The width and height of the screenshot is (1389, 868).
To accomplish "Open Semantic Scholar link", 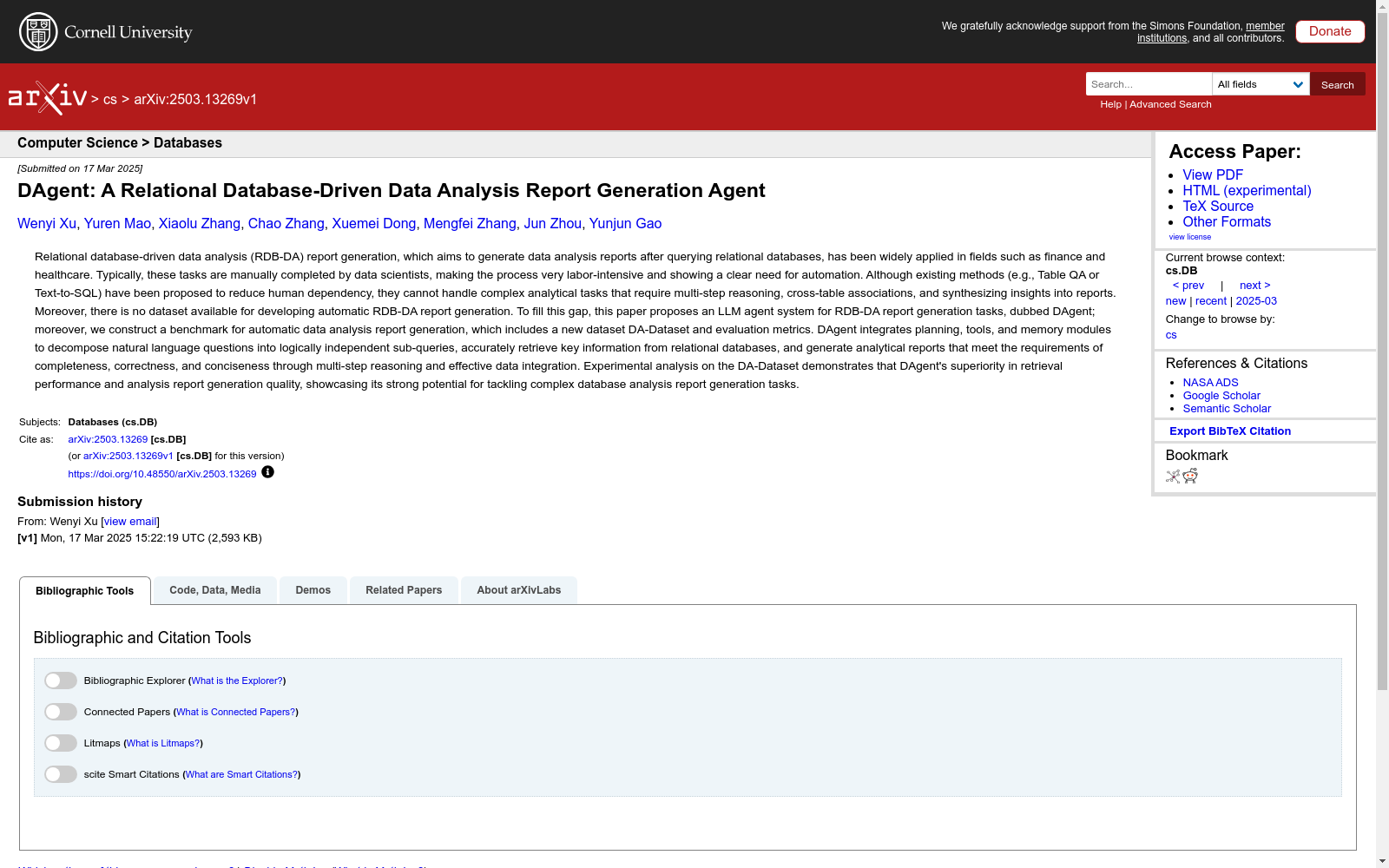I will (1227, 409).
